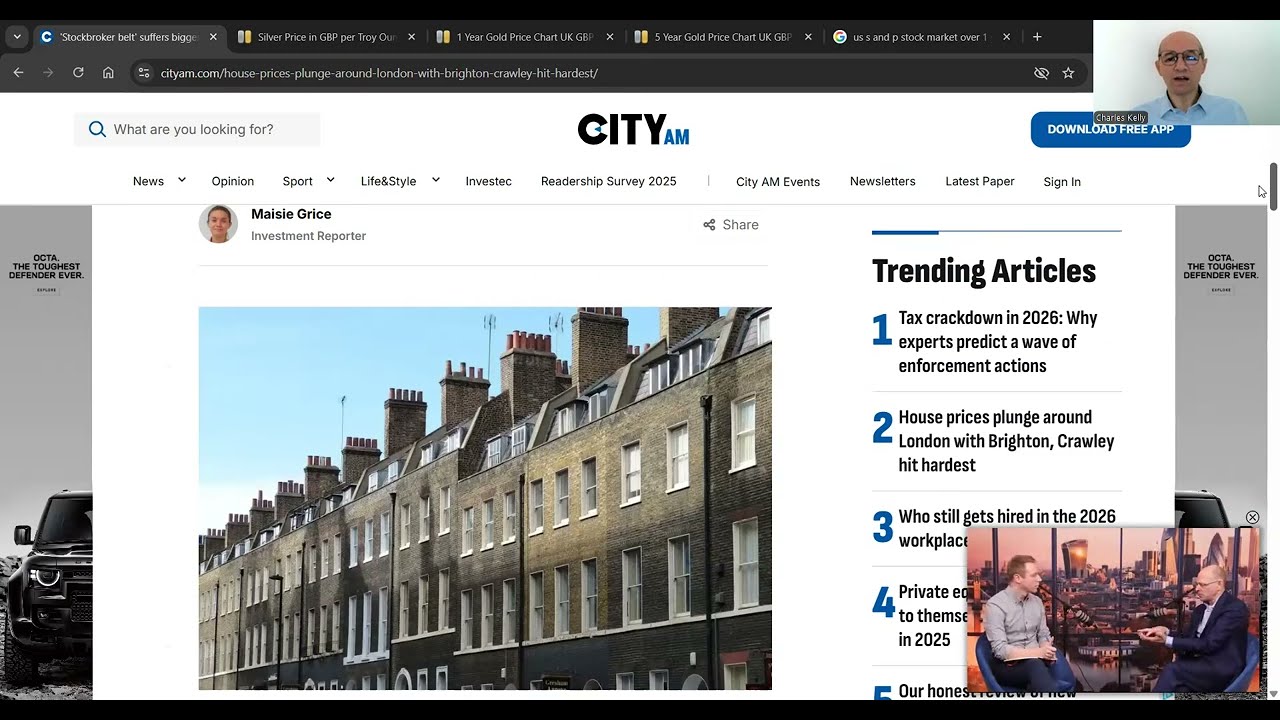Expand the Sport dropdown chevron
Image resolution: width=1280 pixels, height=720 pixels.
pyautogui.click(x=332, y=180)
